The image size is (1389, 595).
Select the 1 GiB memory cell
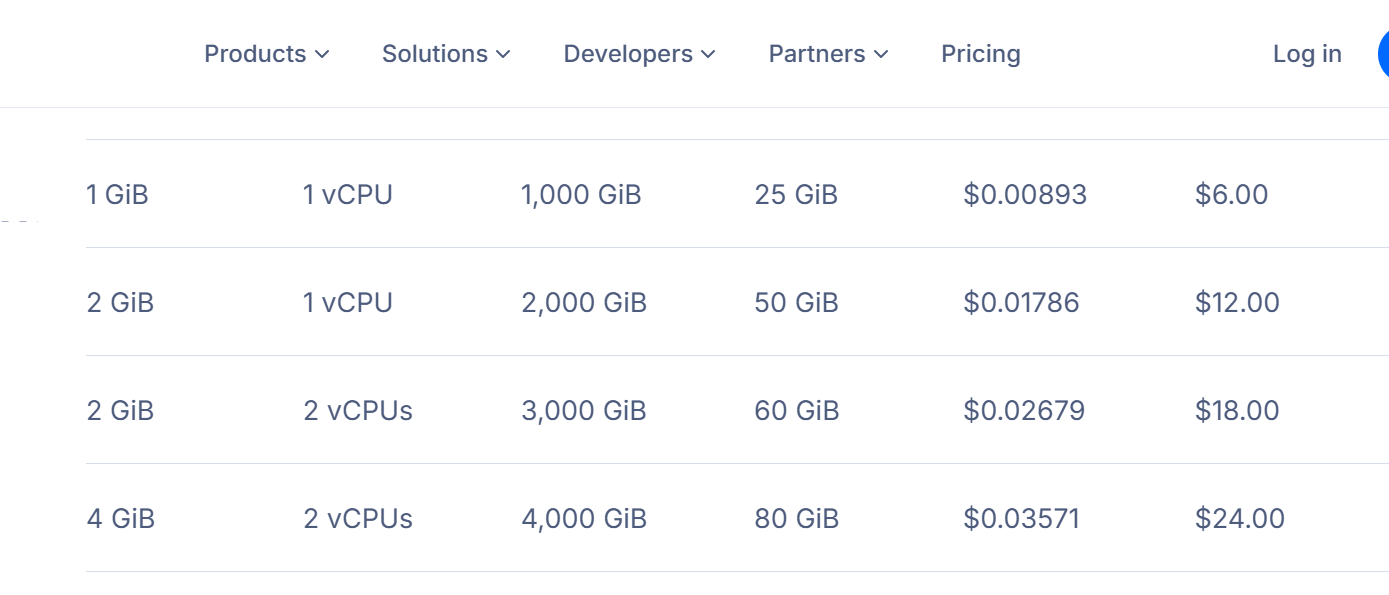click(x=118, y=194)
